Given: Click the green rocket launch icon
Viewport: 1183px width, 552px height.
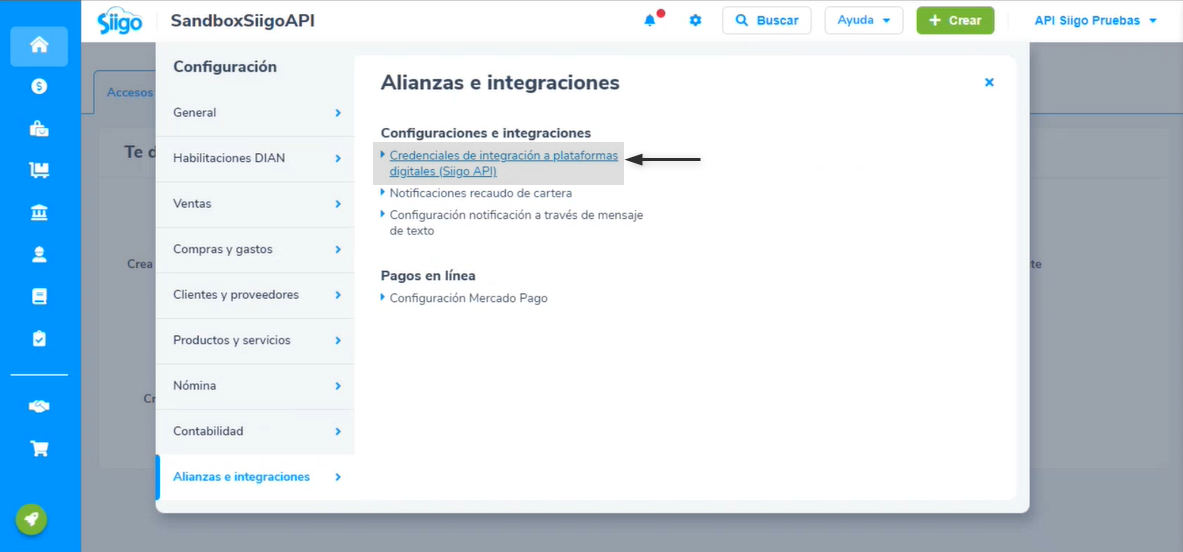Looking at the screenshot, I should (x=31, y=519).
